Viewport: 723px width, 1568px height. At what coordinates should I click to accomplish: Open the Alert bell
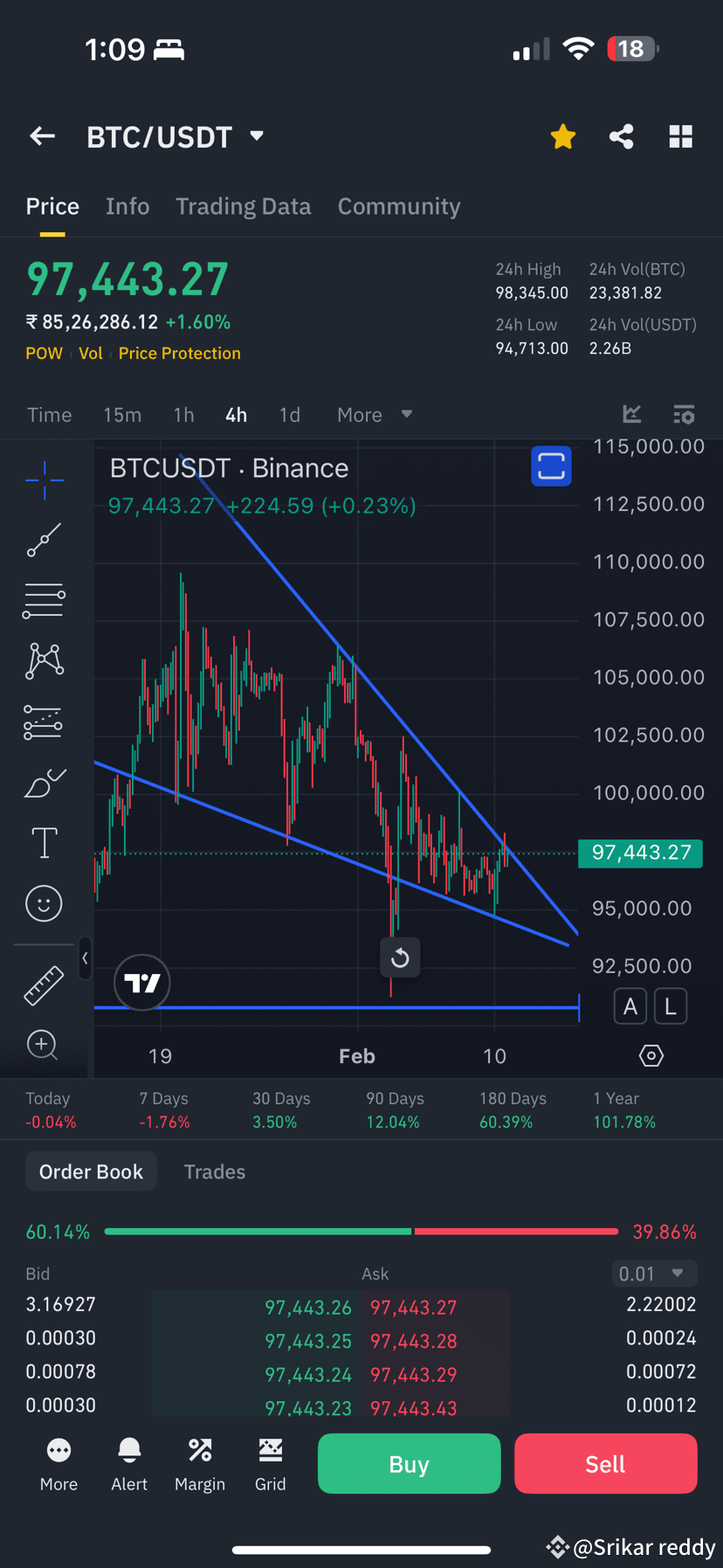(x=129, y=1465)
